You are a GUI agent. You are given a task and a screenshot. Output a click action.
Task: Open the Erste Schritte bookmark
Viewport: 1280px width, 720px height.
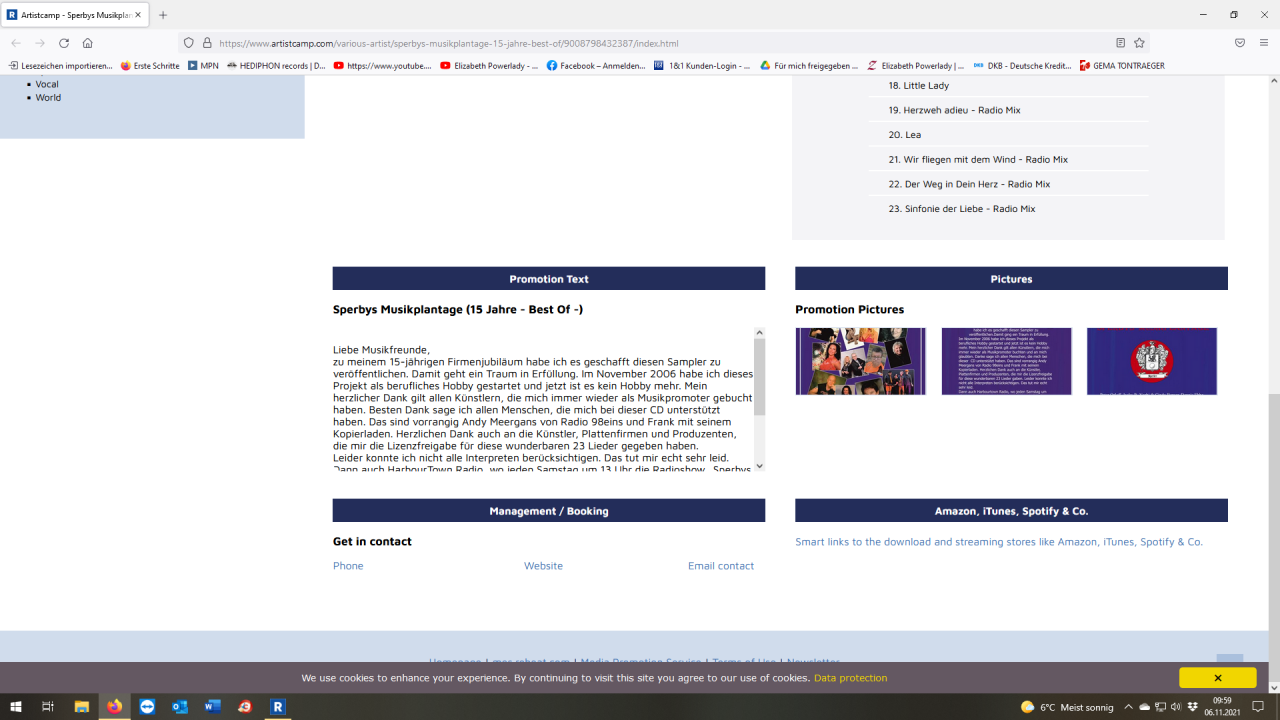click(x=150, y=66)
